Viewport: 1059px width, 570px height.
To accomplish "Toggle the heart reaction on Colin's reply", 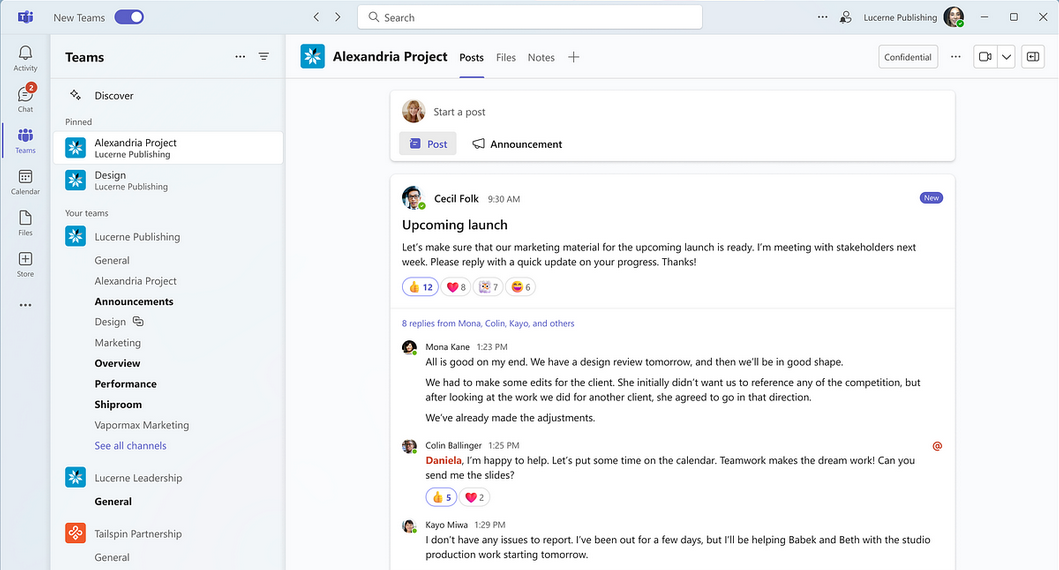I will [475, 497].
